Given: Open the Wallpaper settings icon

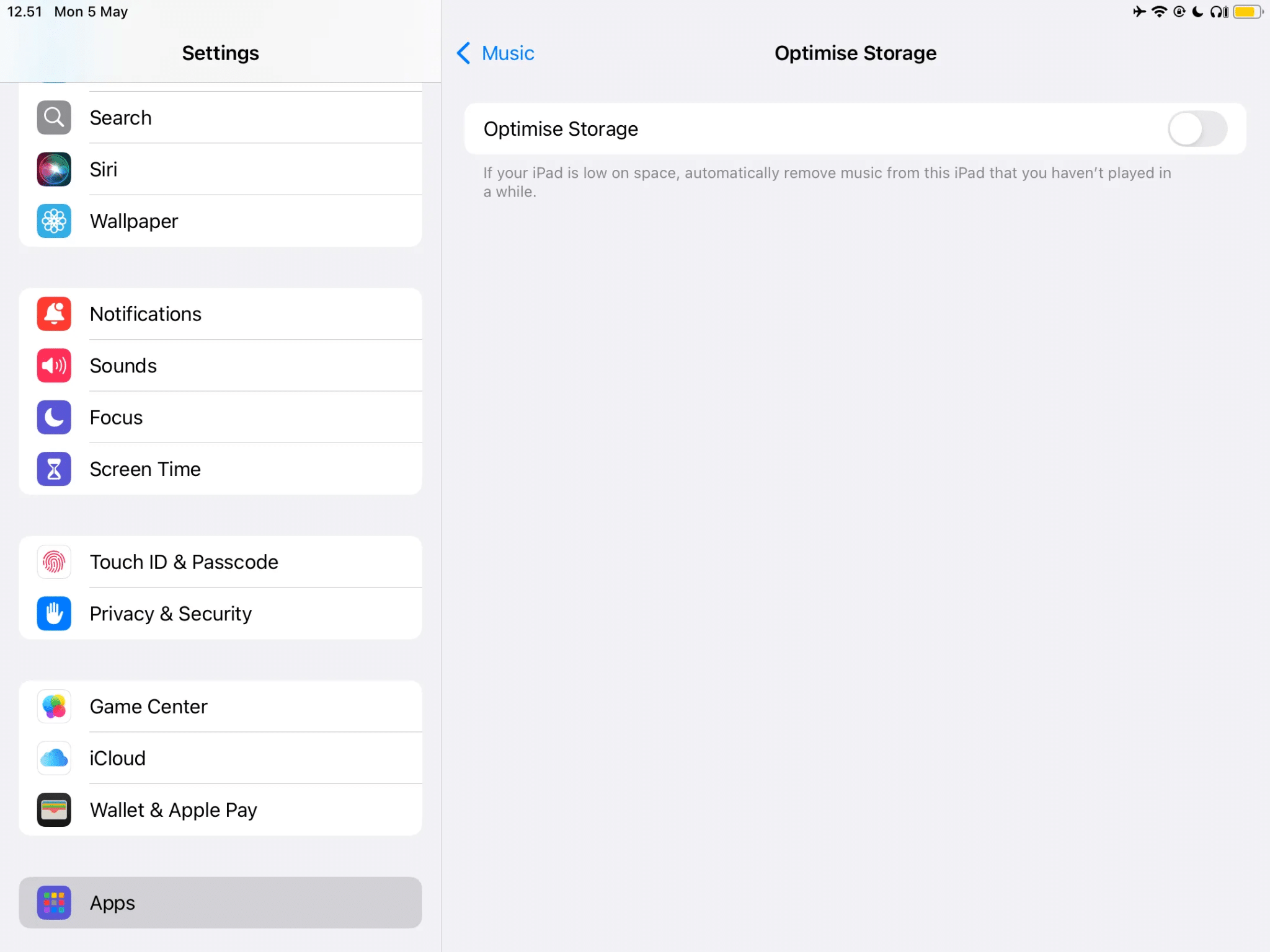Looking at the screenshot, I should (54, 221).
